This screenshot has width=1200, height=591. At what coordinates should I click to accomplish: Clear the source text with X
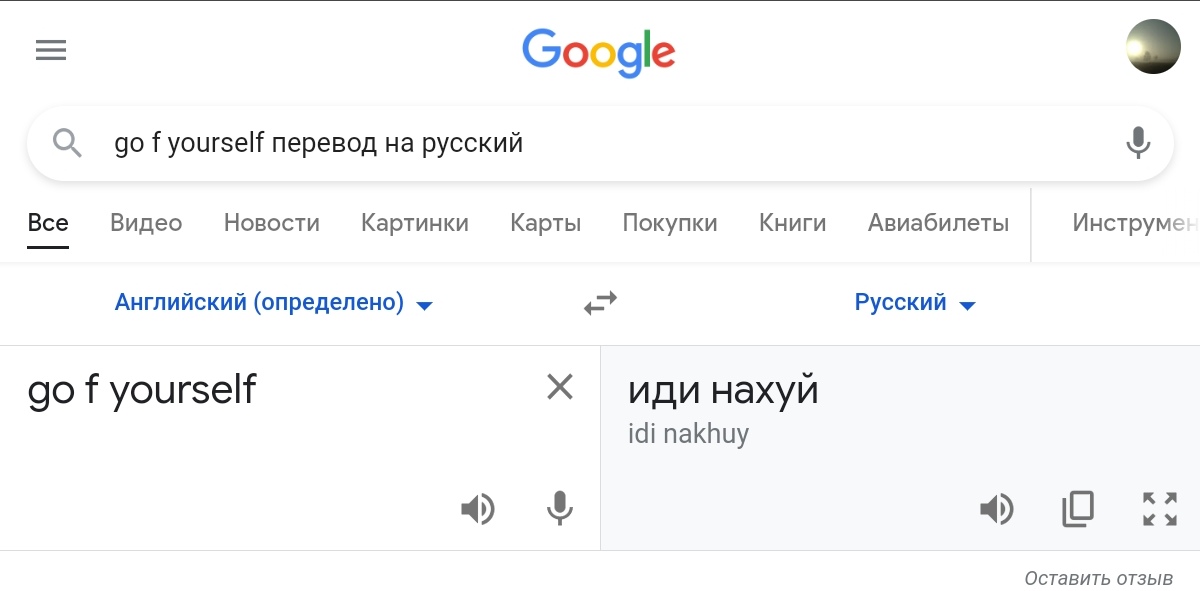click(560, 387)
